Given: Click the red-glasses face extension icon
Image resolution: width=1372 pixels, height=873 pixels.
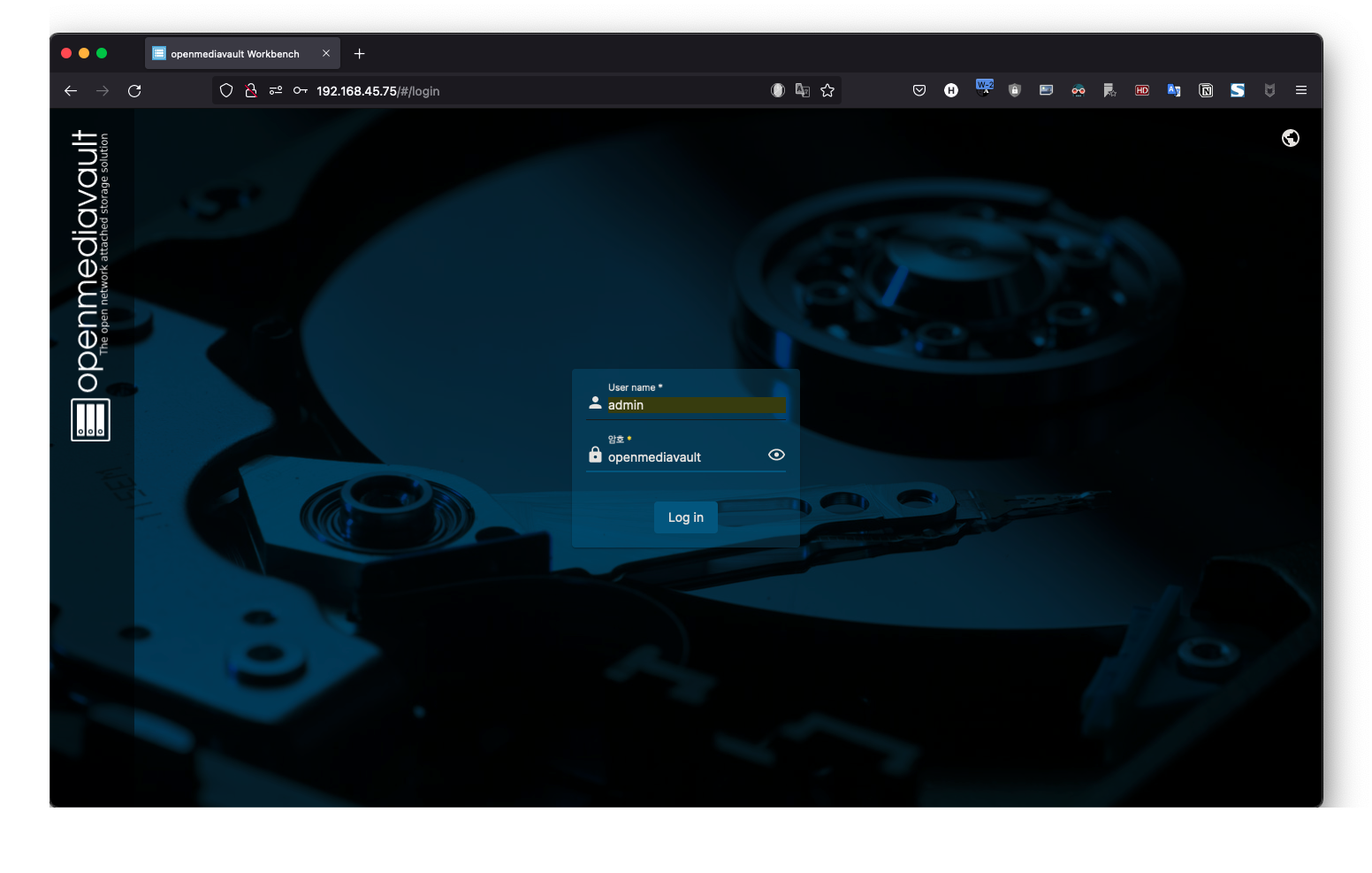Looking at the screenshot, I should tap(1079, 90).
